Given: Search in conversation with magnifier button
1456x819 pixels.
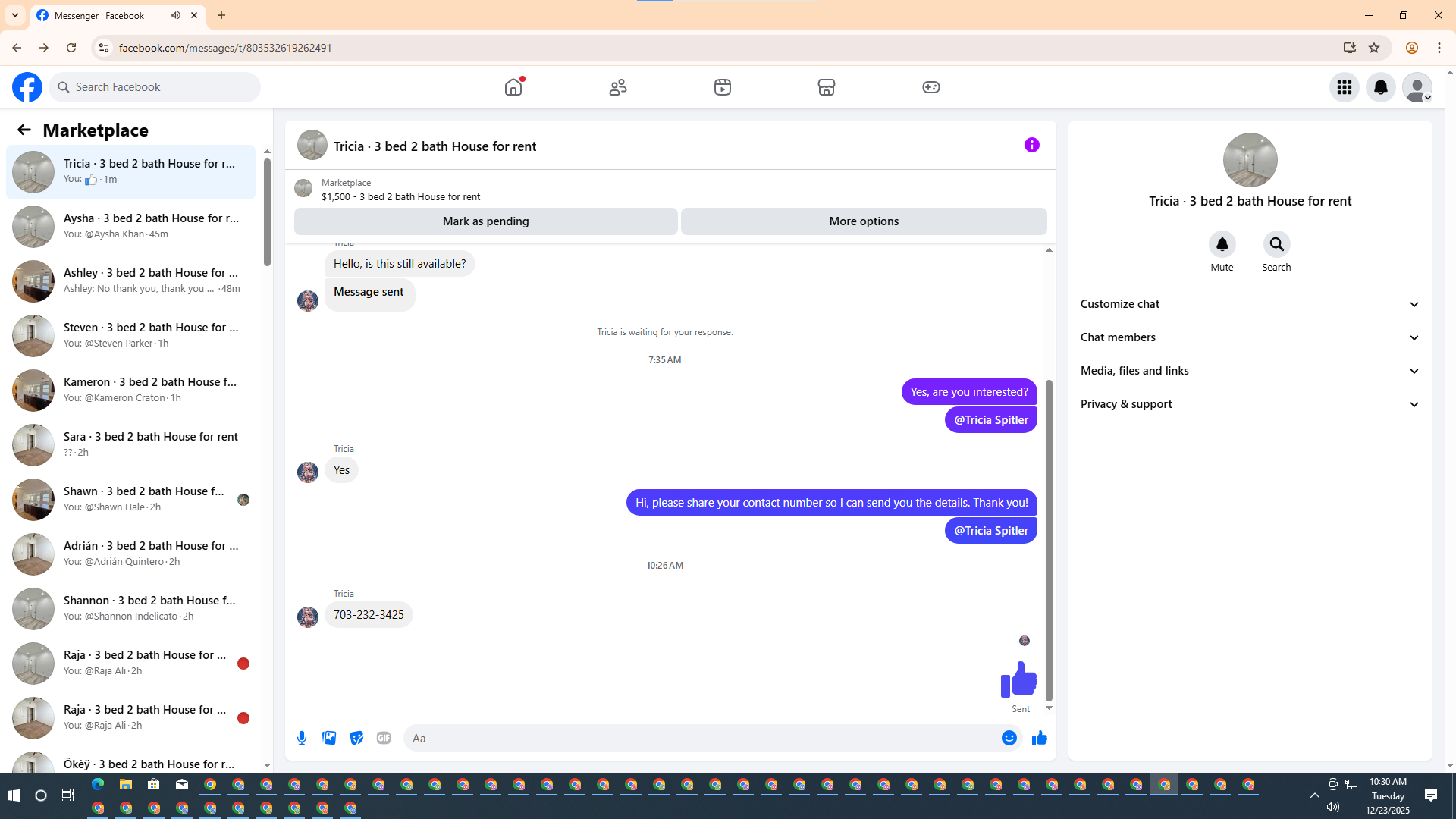Looking at the screenshot, I should [1276, 244].
